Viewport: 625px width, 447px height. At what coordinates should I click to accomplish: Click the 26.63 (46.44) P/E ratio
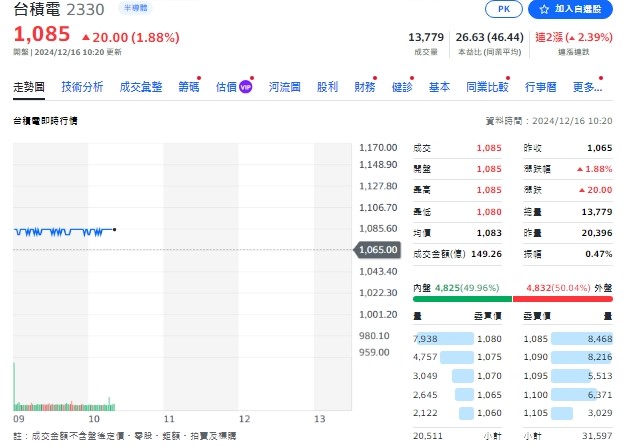(489, 37)
